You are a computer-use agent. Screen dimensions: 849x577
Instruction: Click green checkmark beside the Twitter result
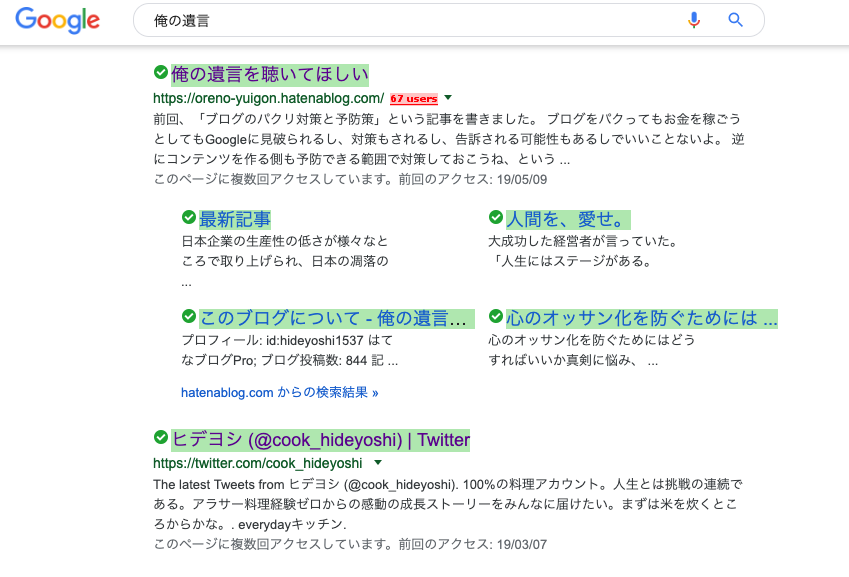(x=159, y=439)
